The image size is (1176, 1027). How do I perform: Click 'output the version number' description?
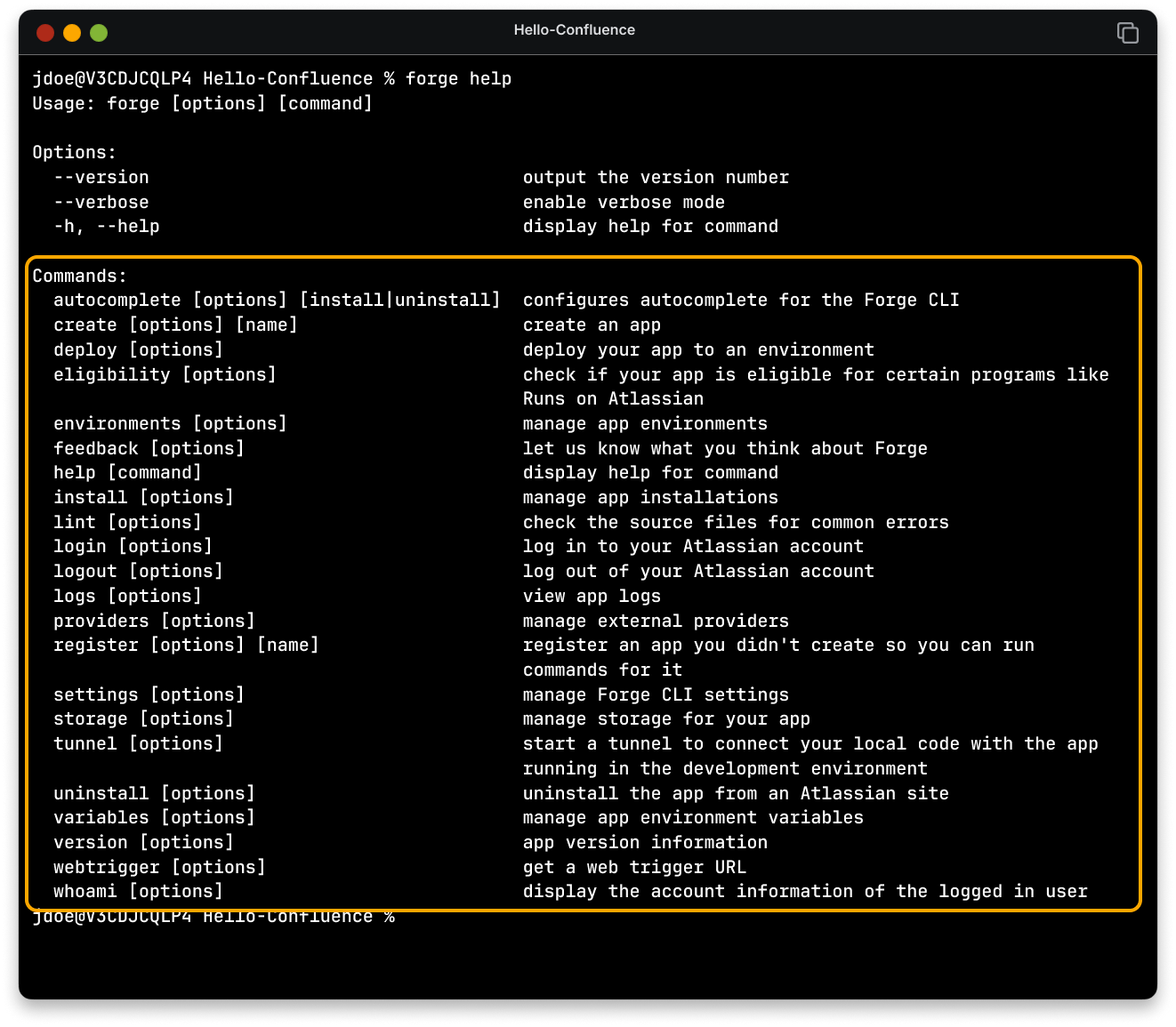click(x=656, y=177)
